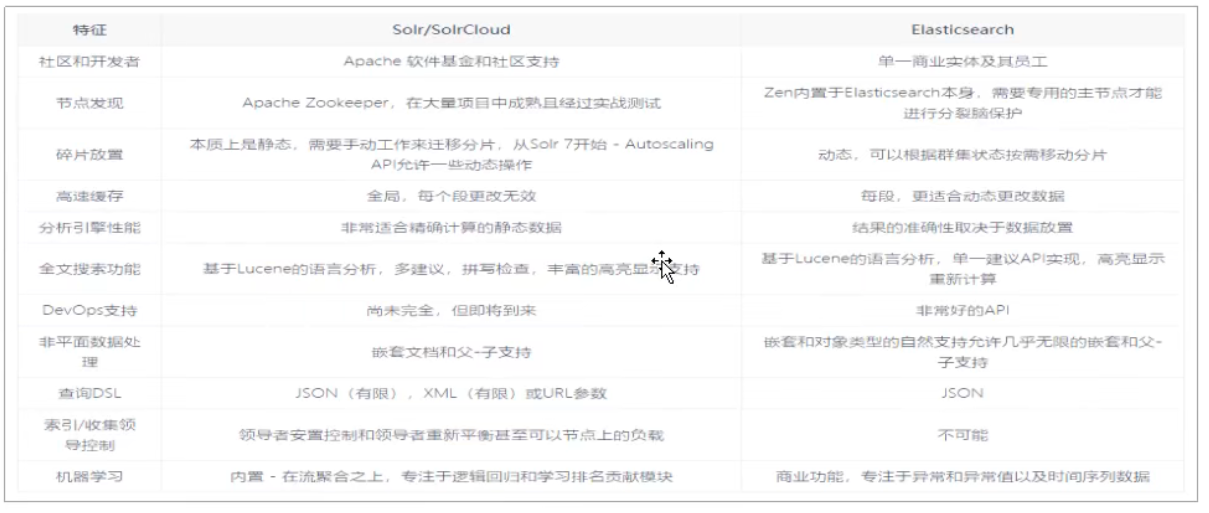Screen dimensions: 1209x513
Task: Select cell "非常好的API"
Action: click(962, 310)
